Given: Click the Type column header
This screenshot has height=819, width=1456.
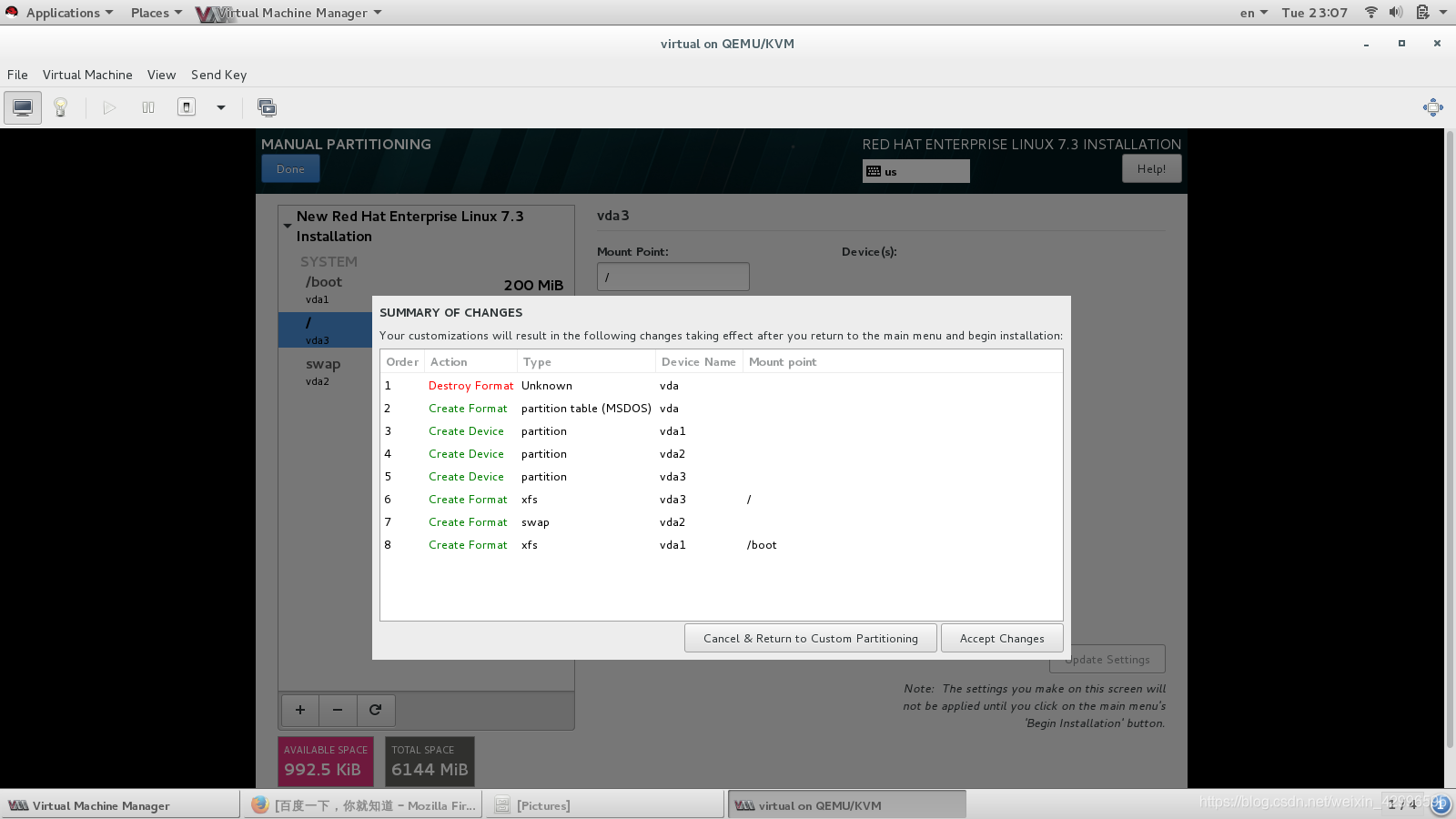Looking at the screenshot, I should [586, 361].
